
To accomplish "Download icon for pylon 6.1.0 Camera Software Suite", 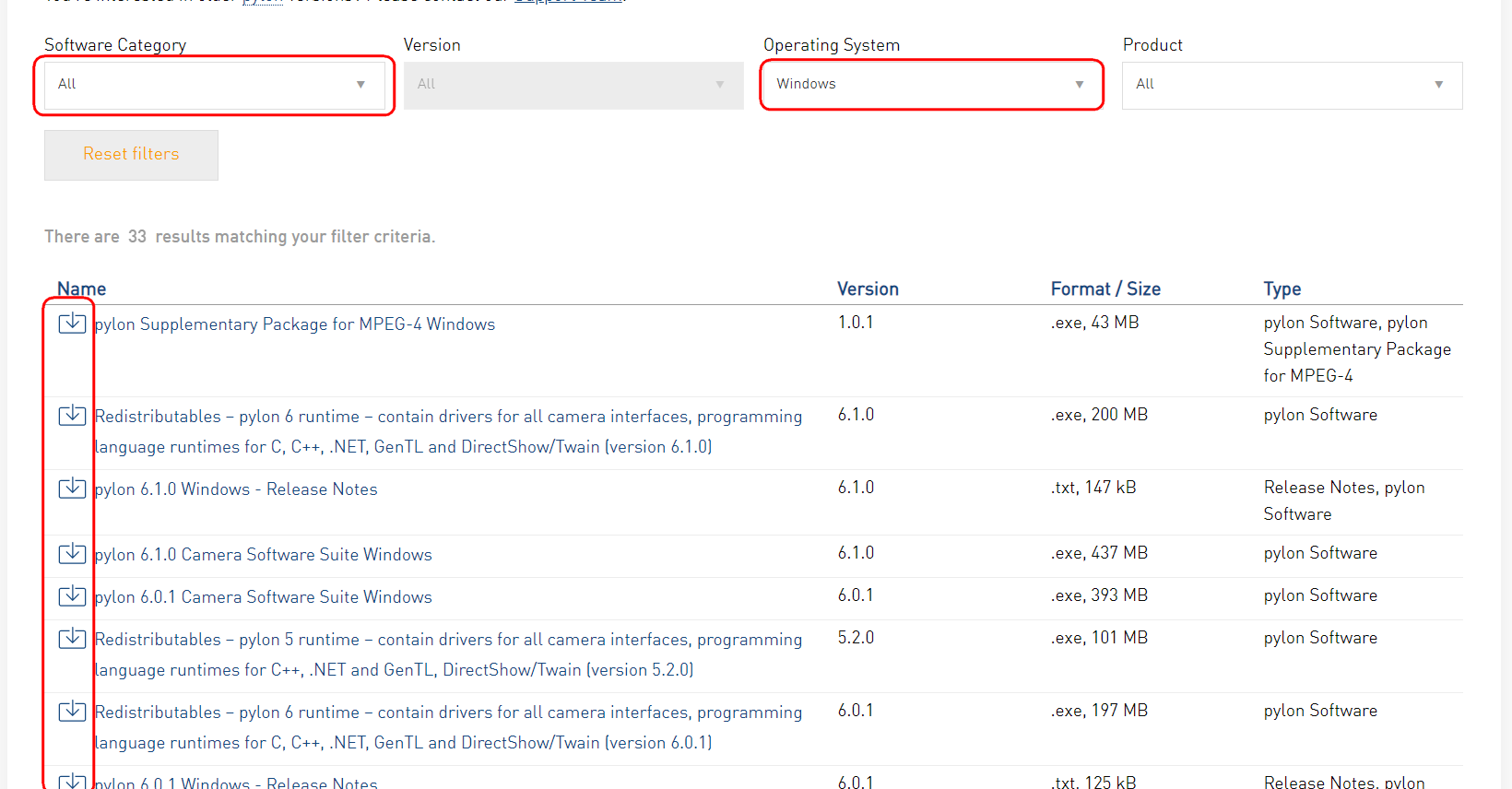I will point(72,553).
